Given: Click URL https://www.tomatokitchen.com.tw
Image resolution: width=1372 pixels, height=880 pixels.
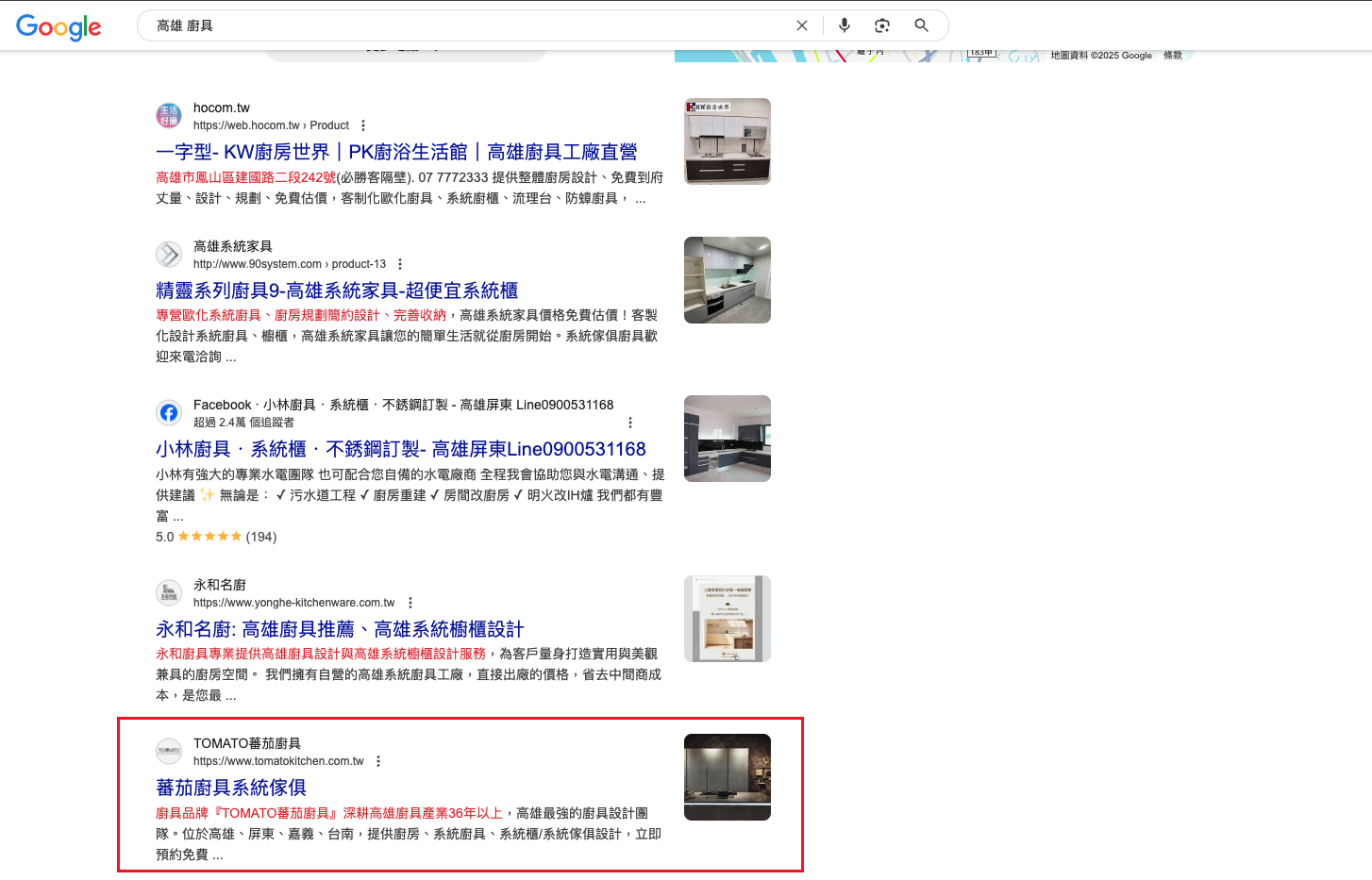Looking at the screenshot, I should pyautogui.click(x=278, y=761).
